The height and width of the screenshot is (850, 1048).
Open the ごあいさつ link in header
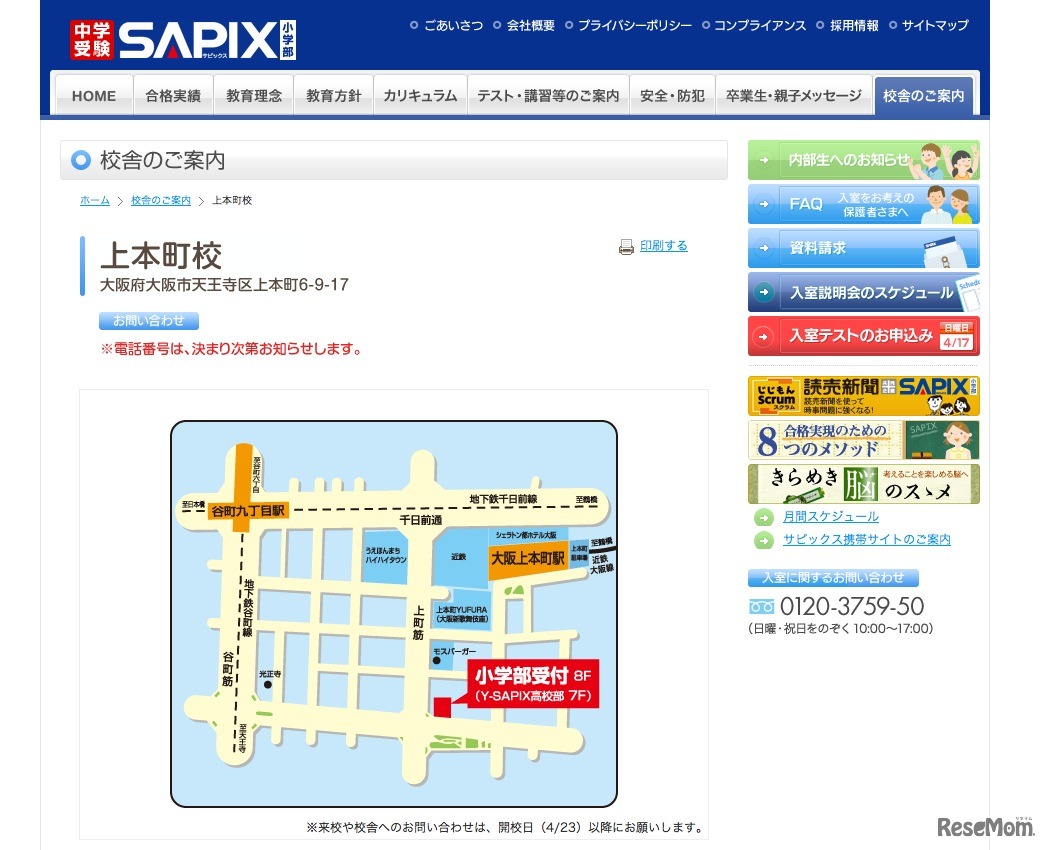pyautogui.click(x=453, y=25)
